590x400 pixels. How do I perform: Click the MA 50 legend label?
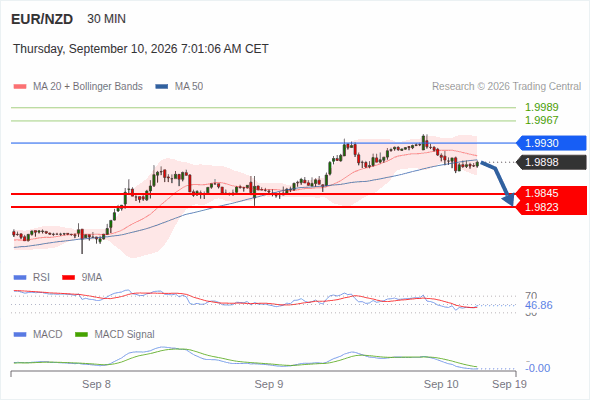189,87
